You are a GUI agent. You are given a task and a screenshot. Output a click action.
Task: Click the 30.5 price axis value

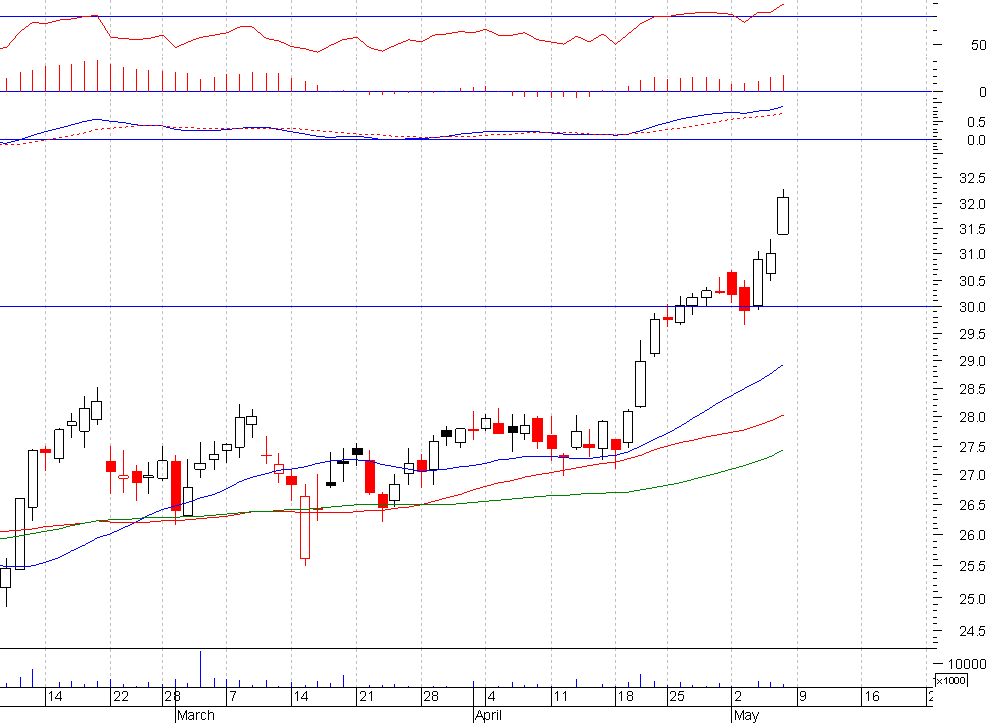coord(972,281)
